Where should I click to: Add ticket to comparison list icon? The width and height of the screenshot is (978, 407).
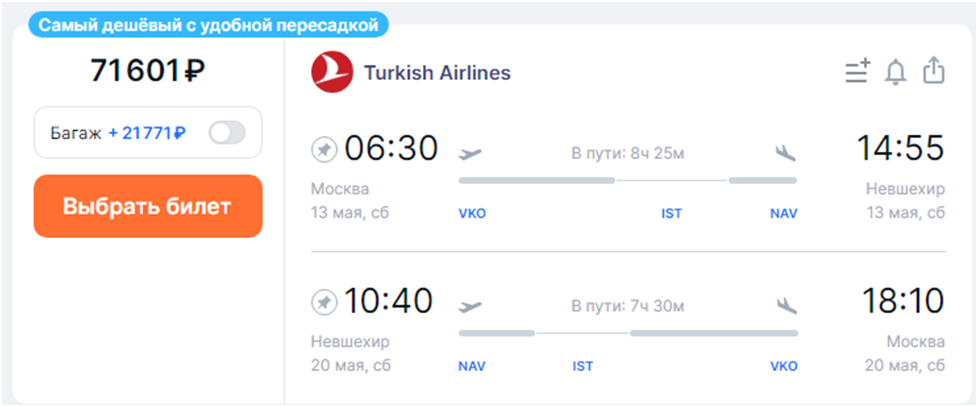click(x=857, y=72)
